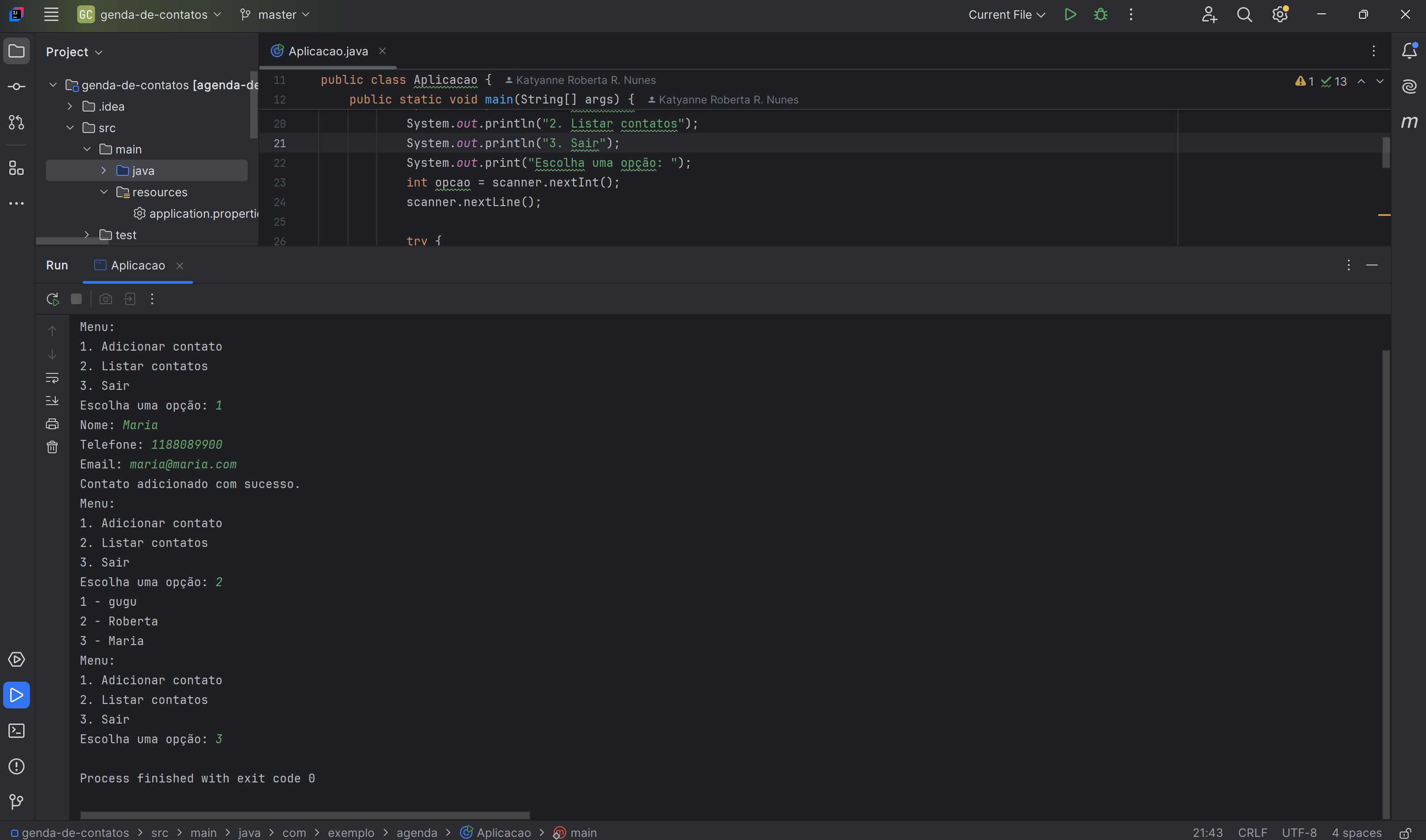The image size is (1426, 840).
Task: Open genda-de-contatos project dropdown
Action: 149,15
